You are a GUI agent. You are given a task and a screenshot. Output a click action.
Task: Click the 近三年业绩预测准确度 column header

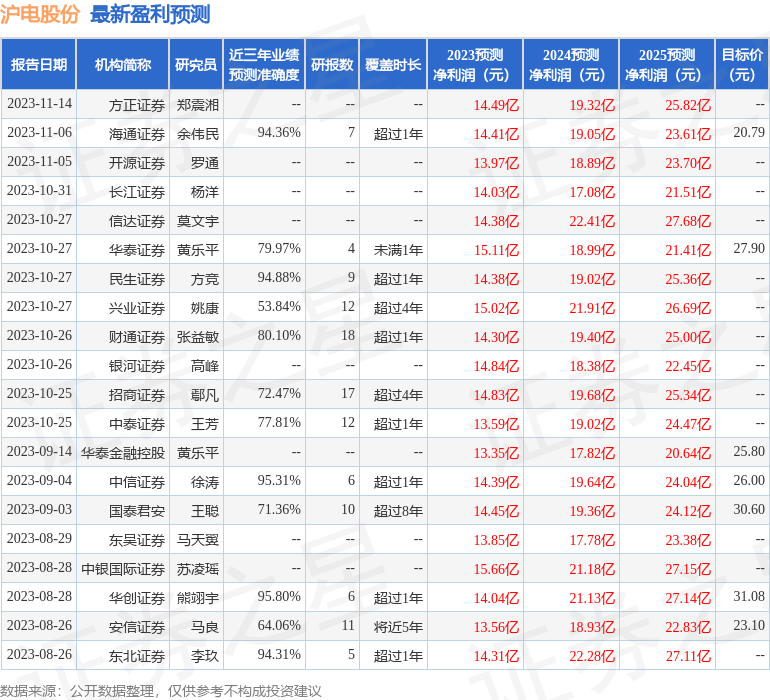click(x=264, y=64)
